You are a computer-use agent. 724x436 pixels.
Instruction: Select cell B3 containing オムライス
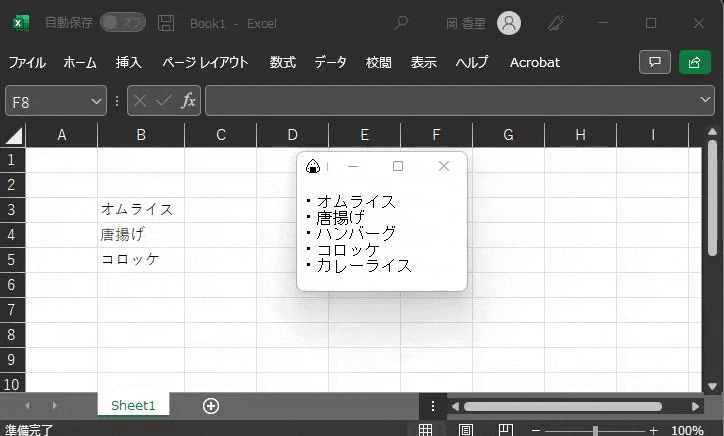140,209
